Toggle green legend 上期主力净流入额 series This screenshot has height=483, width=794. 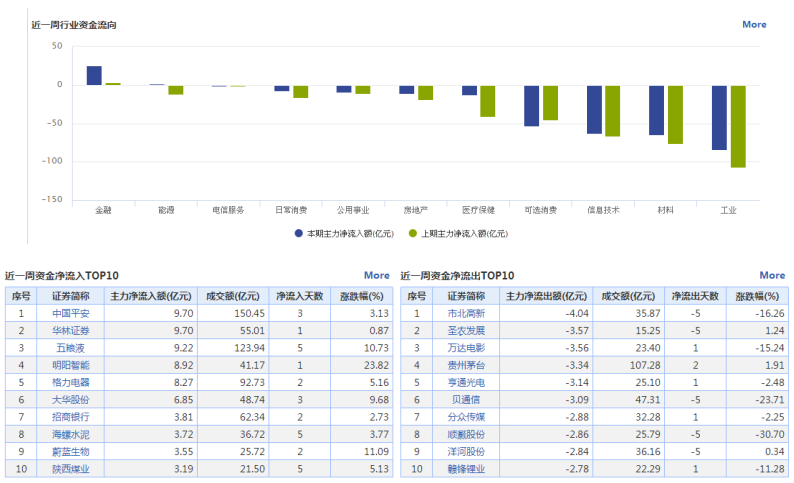tap(458, 233)
